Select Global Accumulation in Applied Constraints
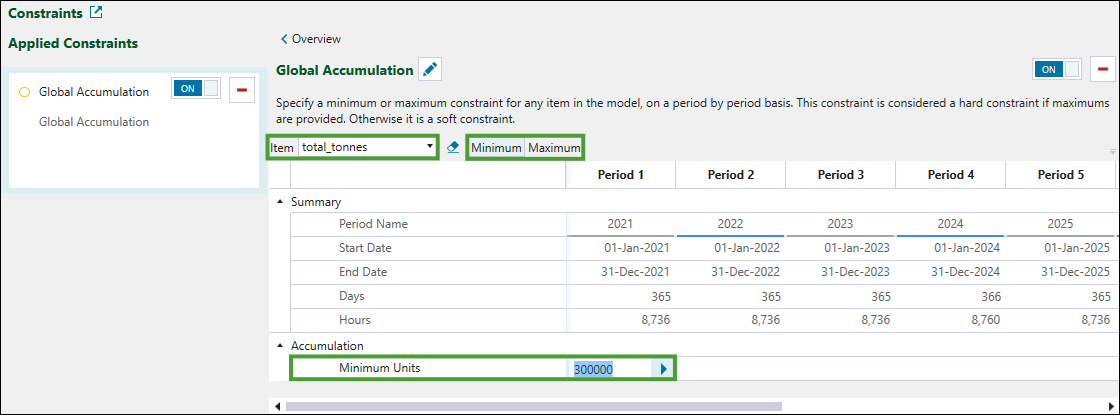This screenshot has height=415, width=1120. [94, 92]
